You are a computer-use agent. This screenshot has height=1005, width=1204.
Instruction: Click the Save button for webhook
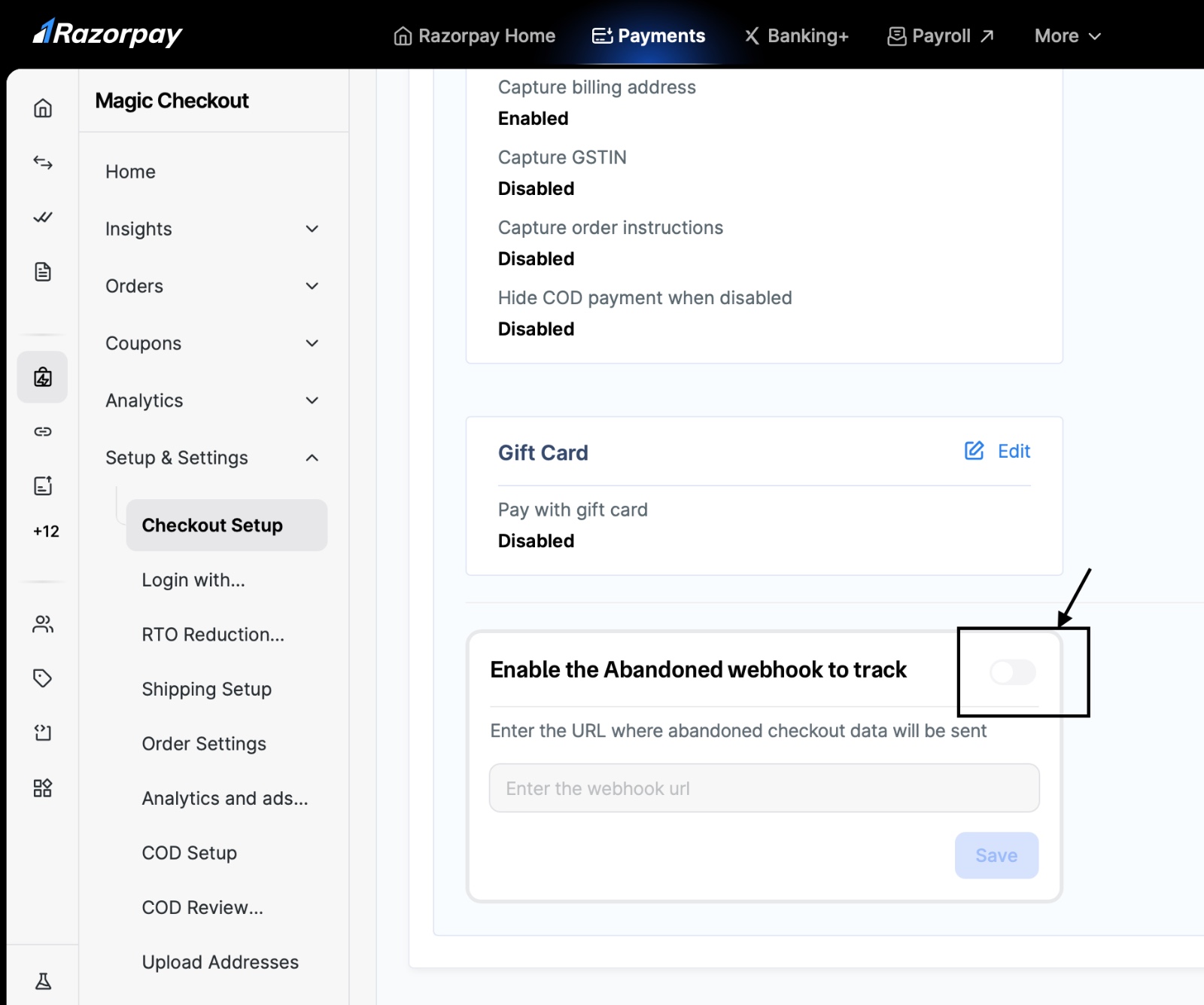pos(996,855)
